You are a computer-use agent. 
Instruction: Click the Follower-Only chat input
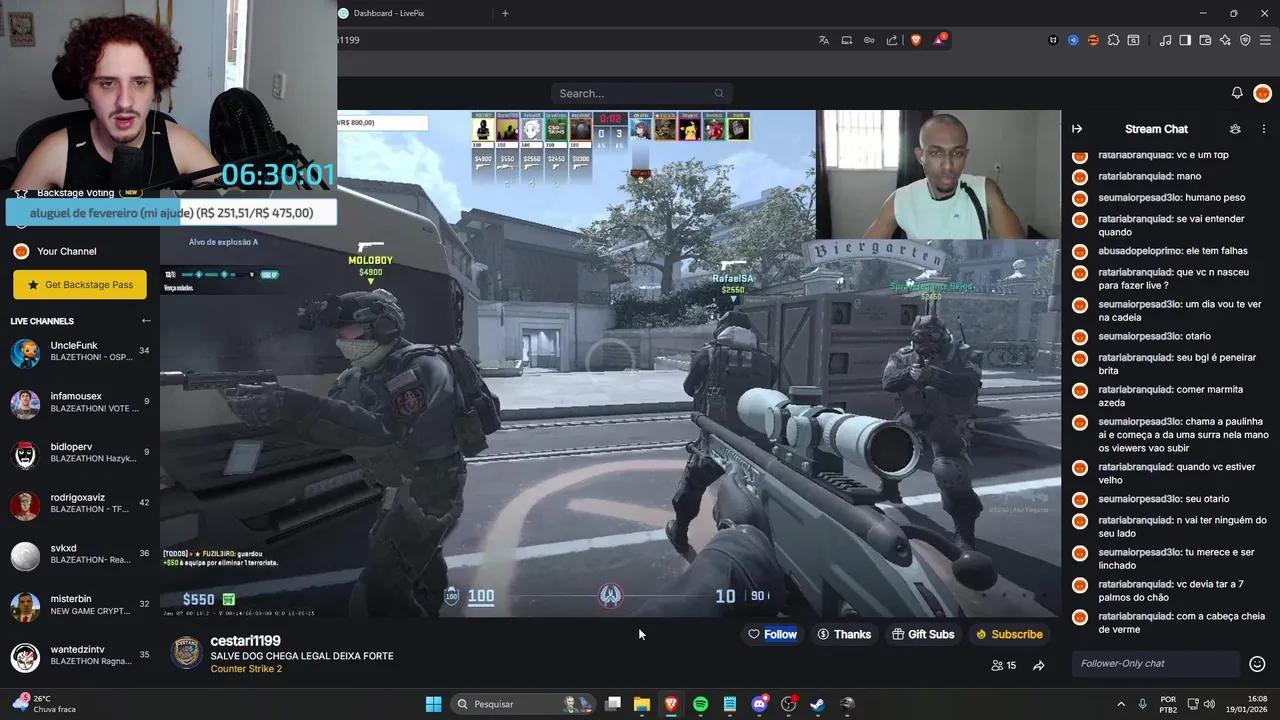coord(1155,664)
